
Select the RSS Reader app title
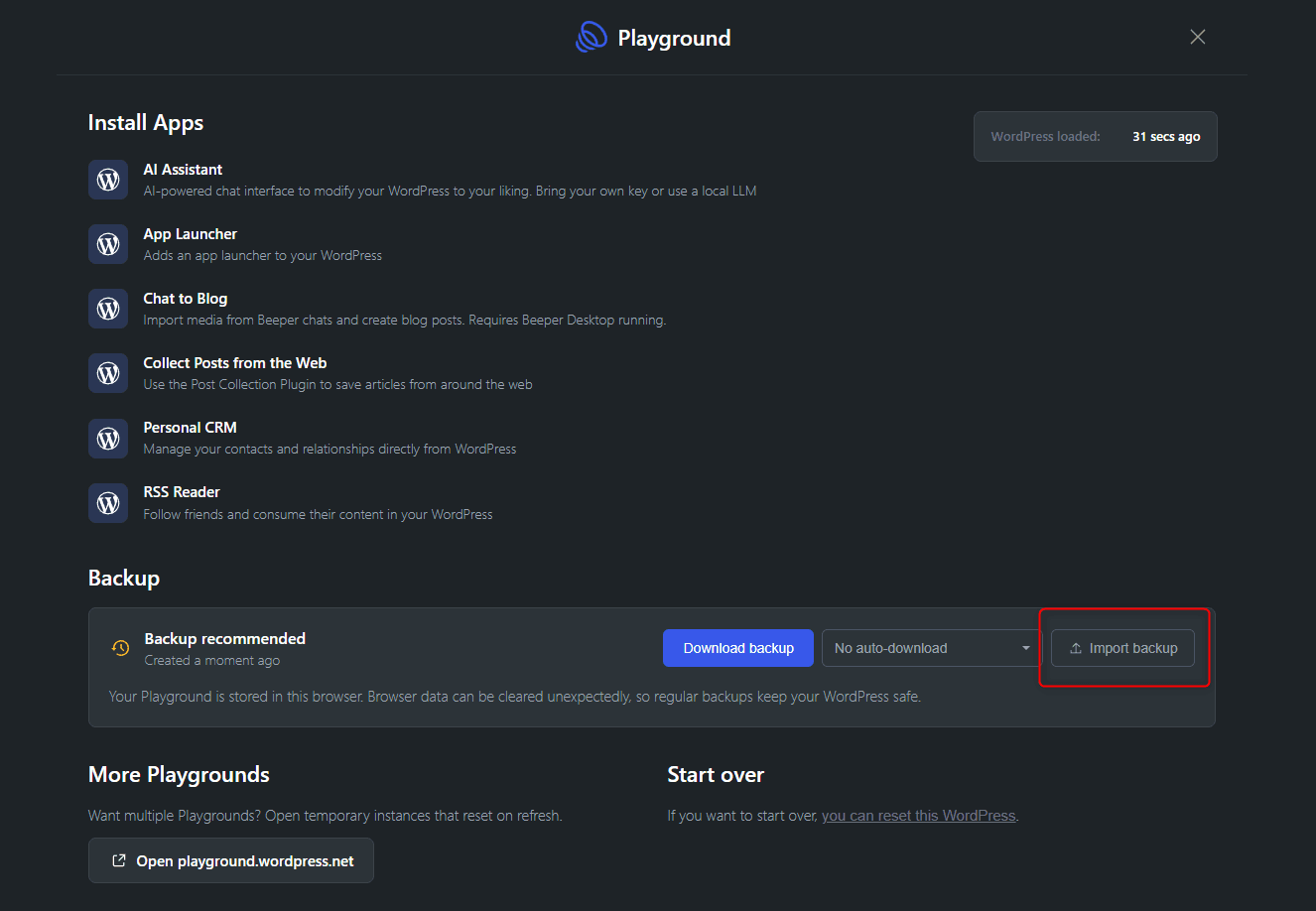click(x=182, y=492)
